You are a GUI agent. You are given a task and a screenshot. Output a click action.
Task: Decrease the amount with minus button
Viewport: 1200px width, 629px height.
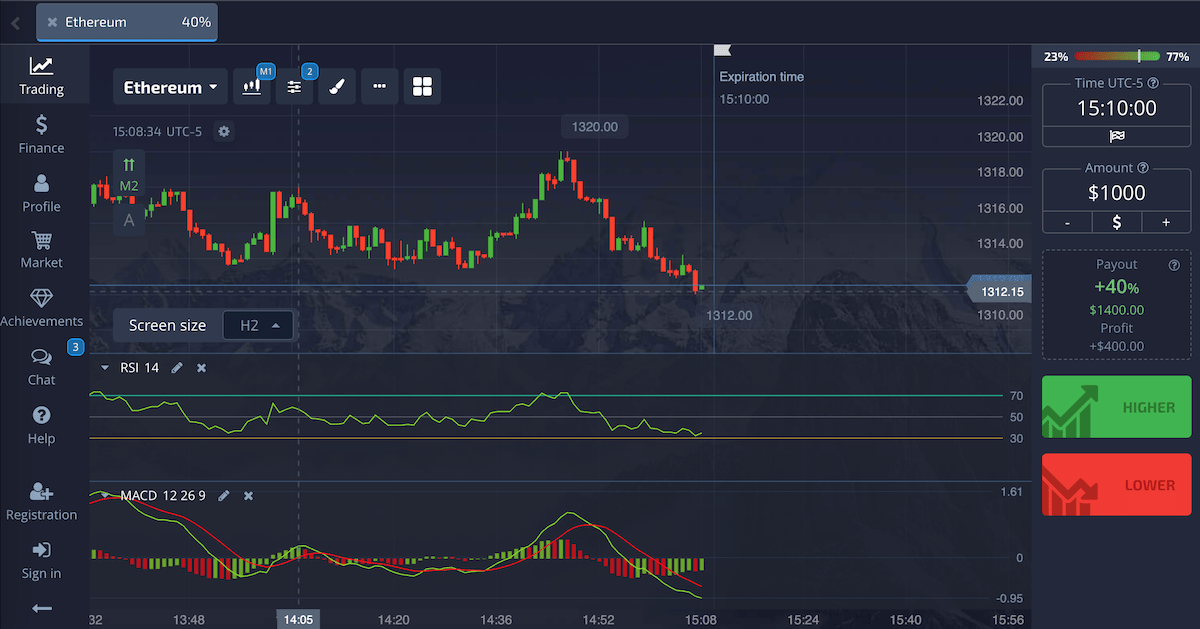click(x=1067, y=222)
